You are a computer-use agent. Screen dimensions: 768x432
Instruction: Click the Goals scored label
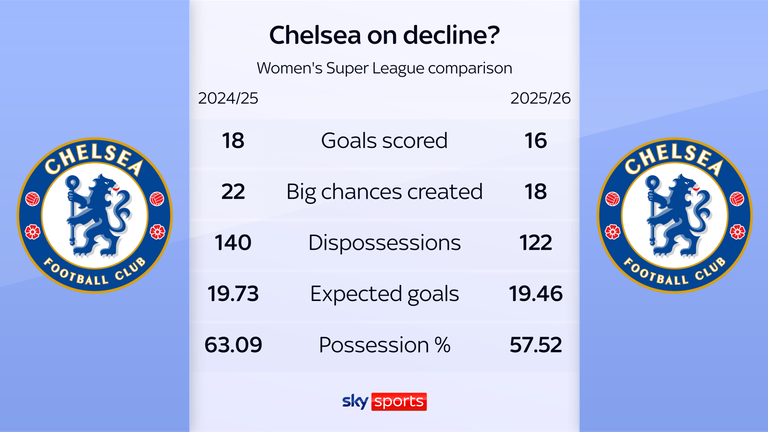click(x=384, y=141)
